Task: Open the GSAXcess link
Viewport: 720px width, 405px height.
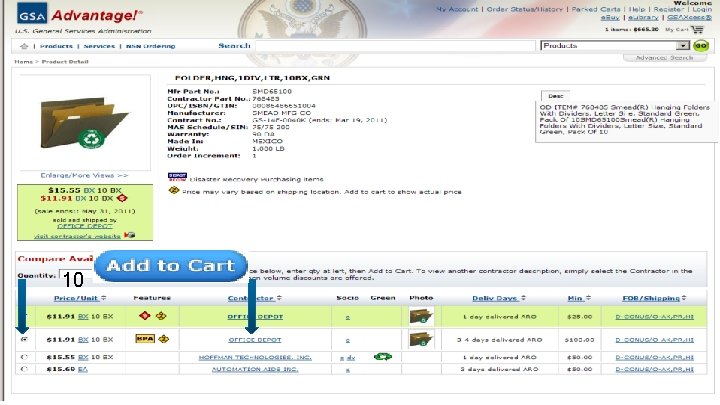Action: (689, 17)
